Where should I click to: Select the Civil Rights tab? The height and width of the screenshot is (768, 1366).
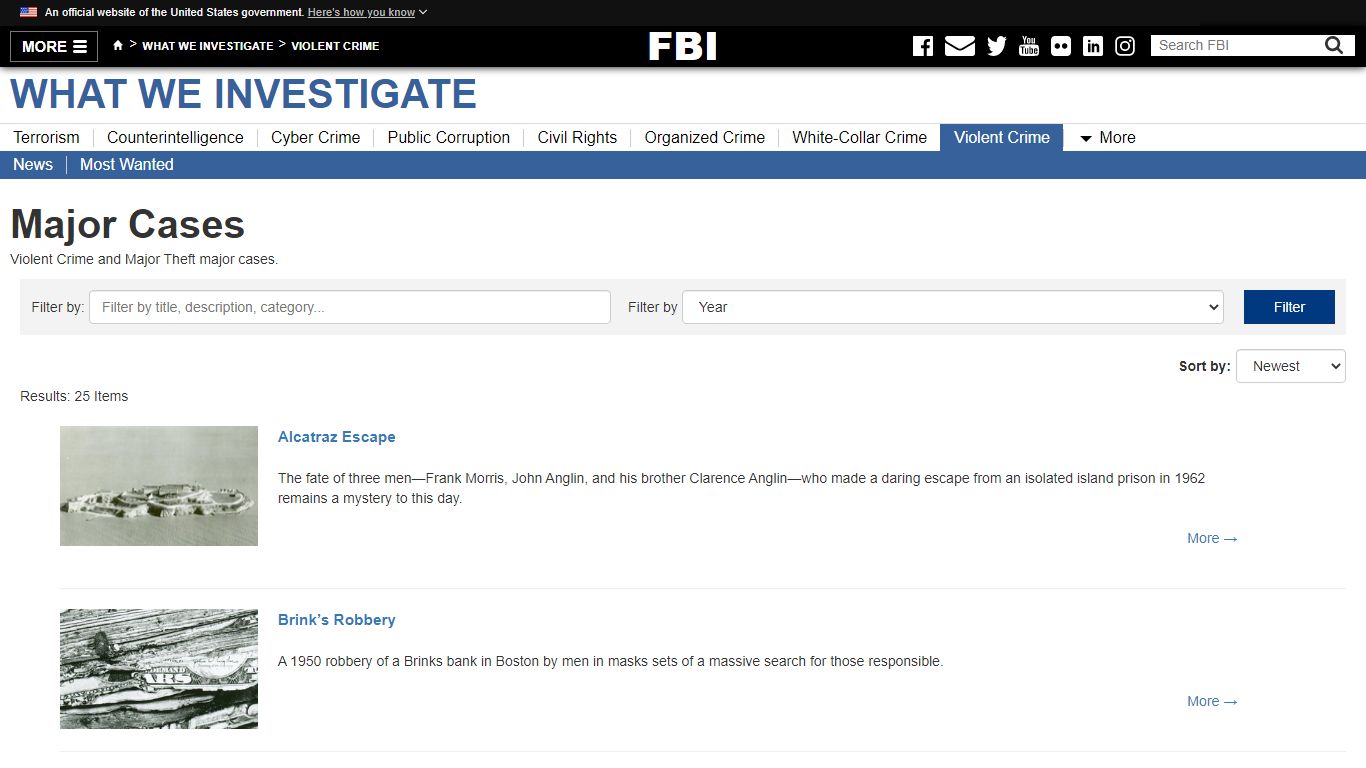point(577,138)
